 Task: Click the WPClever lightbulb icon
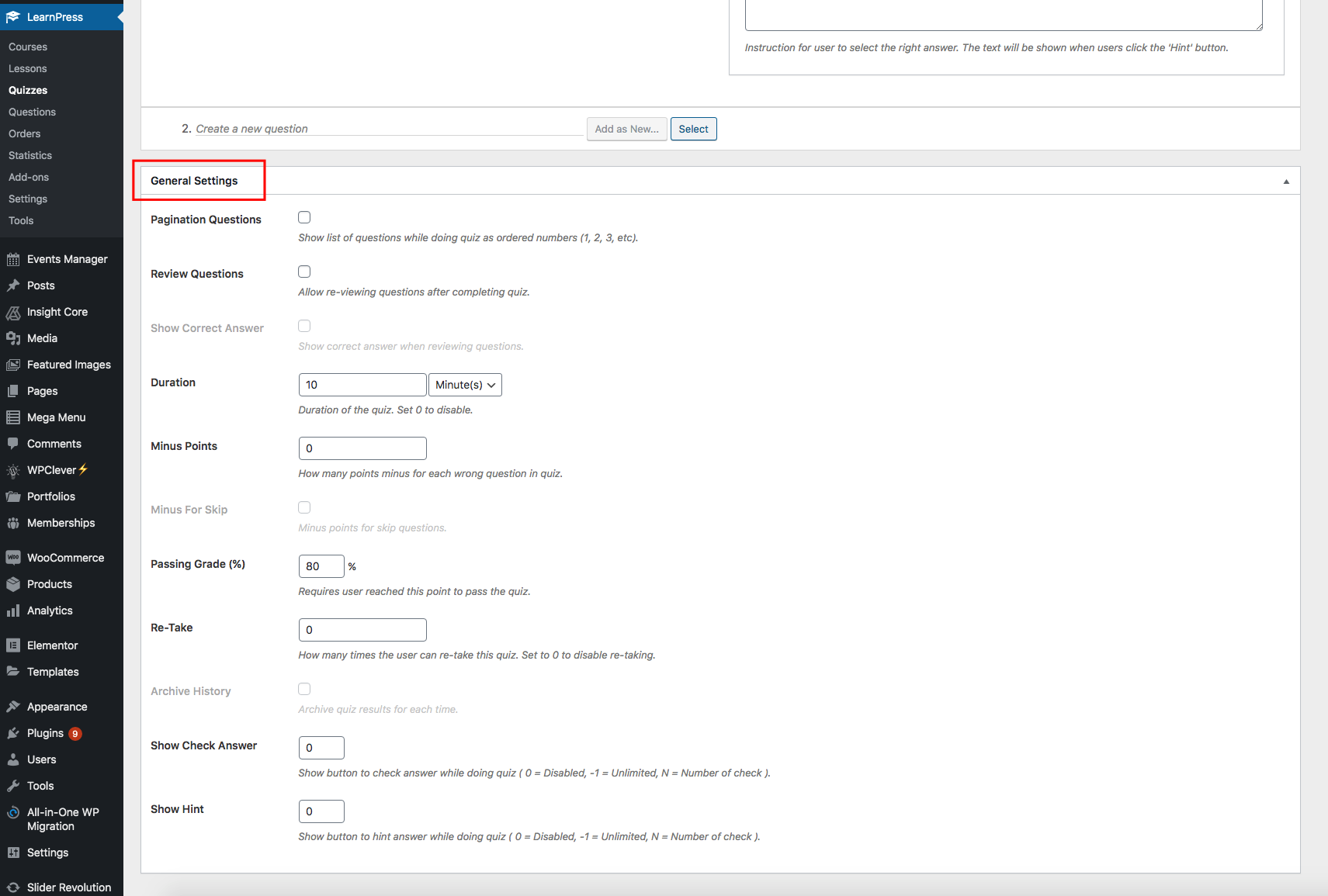13,470
